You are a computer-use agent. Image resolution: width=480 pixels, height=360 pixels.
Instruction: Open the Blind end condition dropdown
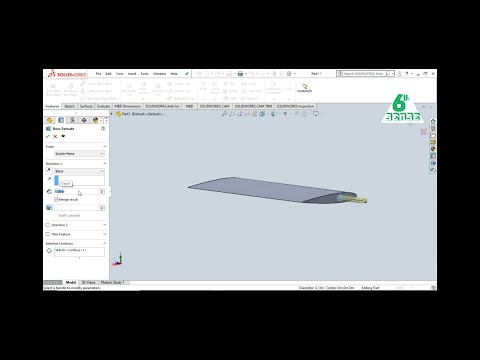pyautogui.click(x=79, y=171)
